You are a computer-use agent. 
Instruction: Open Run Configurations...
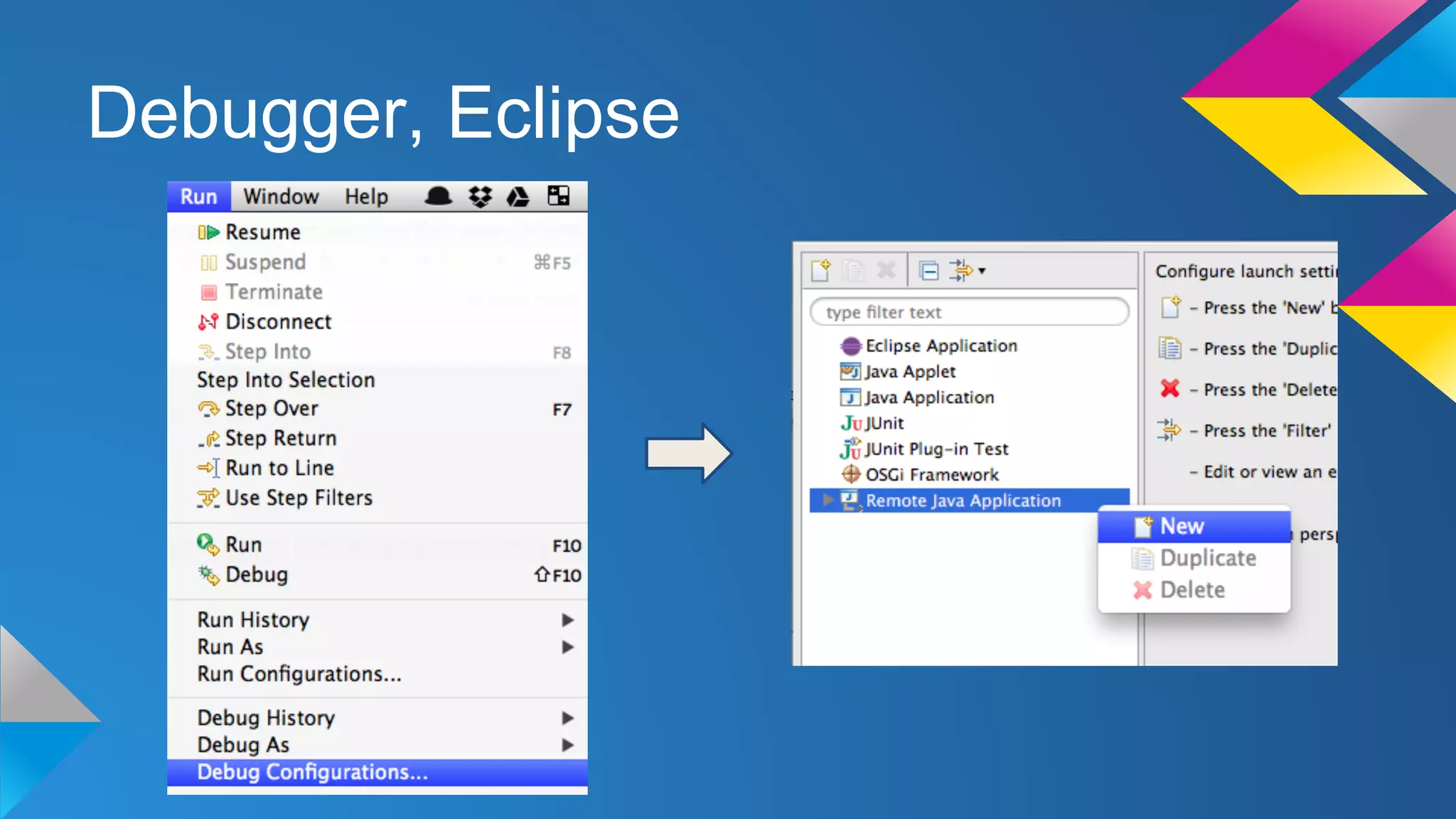[377, 674]
